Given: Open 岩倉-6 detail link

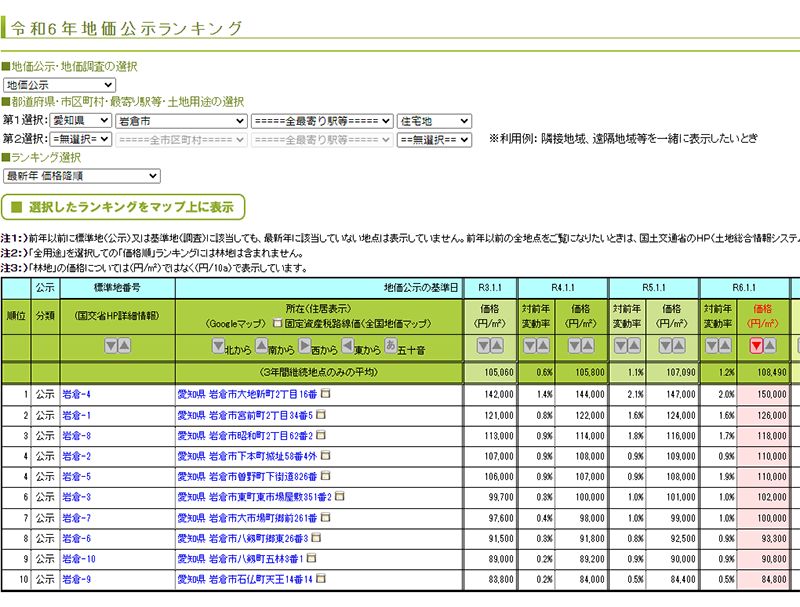Looking at the screenshot, I should (77, 539).
